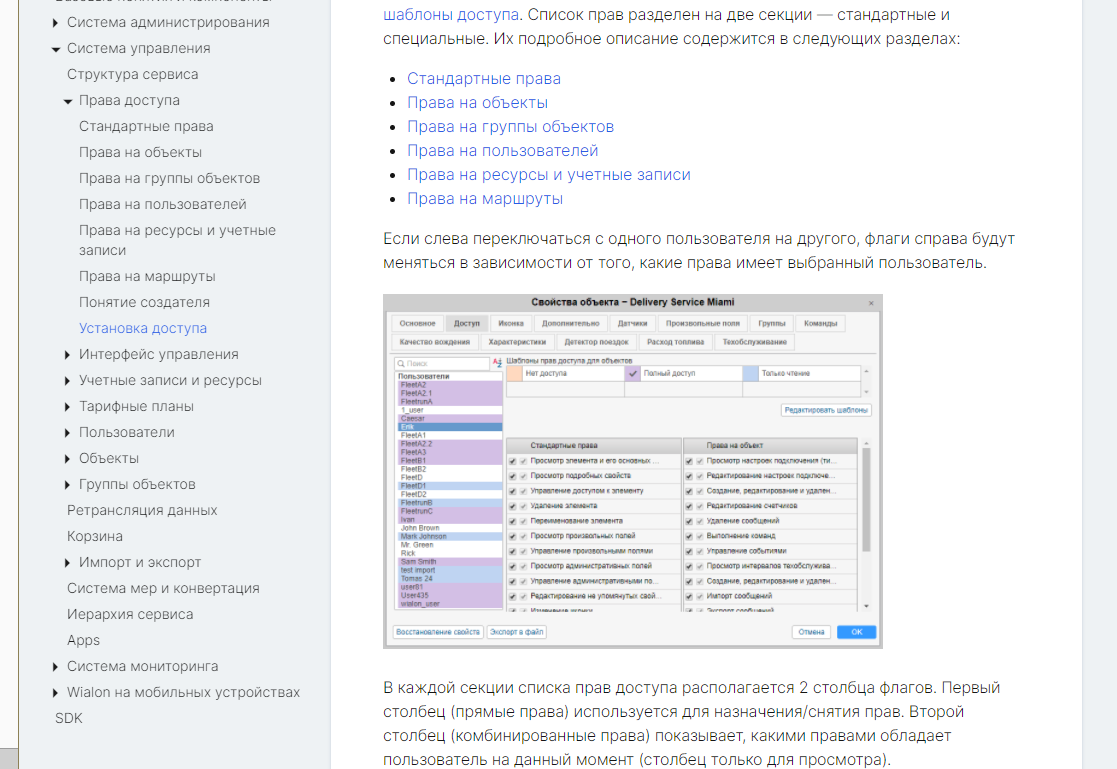Follow the Права на ресурсы и учетные записи bullet link
Screen dimensions: 1117x769
click(x=548, y=174)
